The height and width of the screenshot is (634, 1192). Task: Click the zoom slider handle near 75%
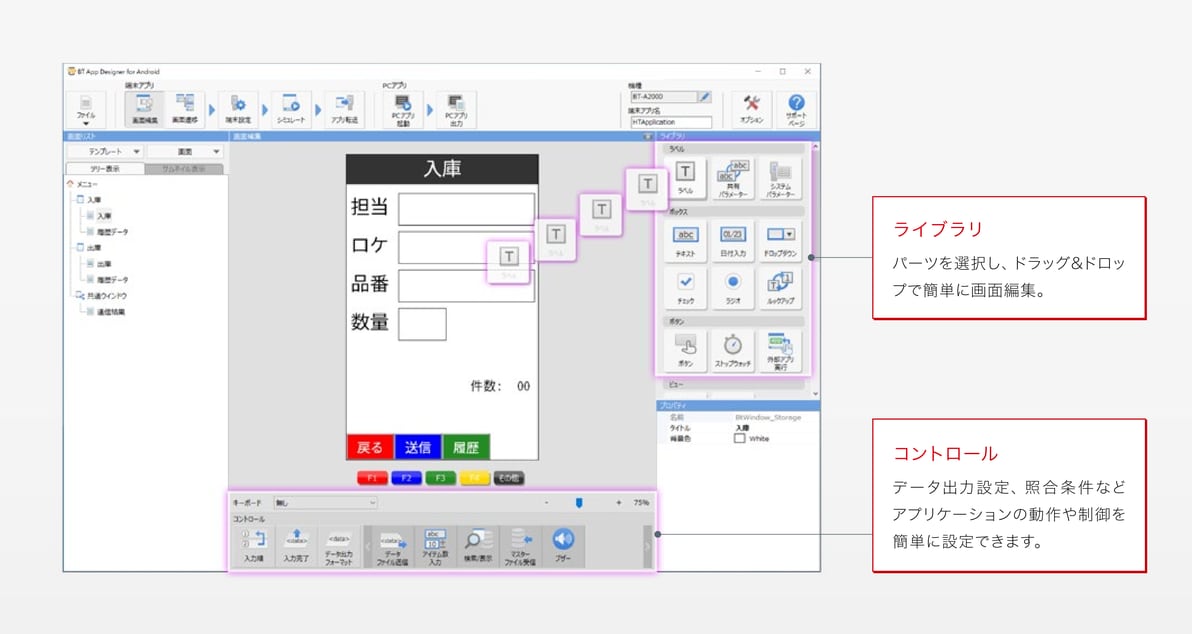pos(579,502)
